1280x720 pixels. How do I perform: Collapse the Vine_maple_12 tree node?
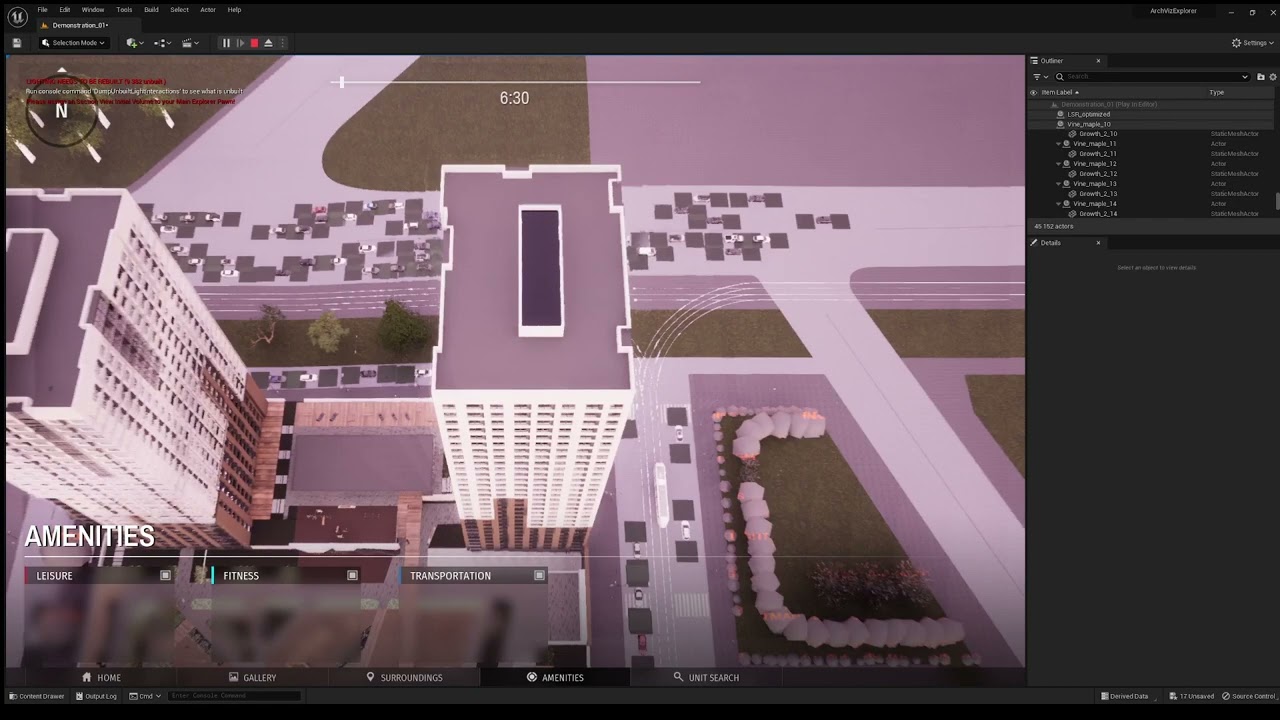[x=1059, y=164]
